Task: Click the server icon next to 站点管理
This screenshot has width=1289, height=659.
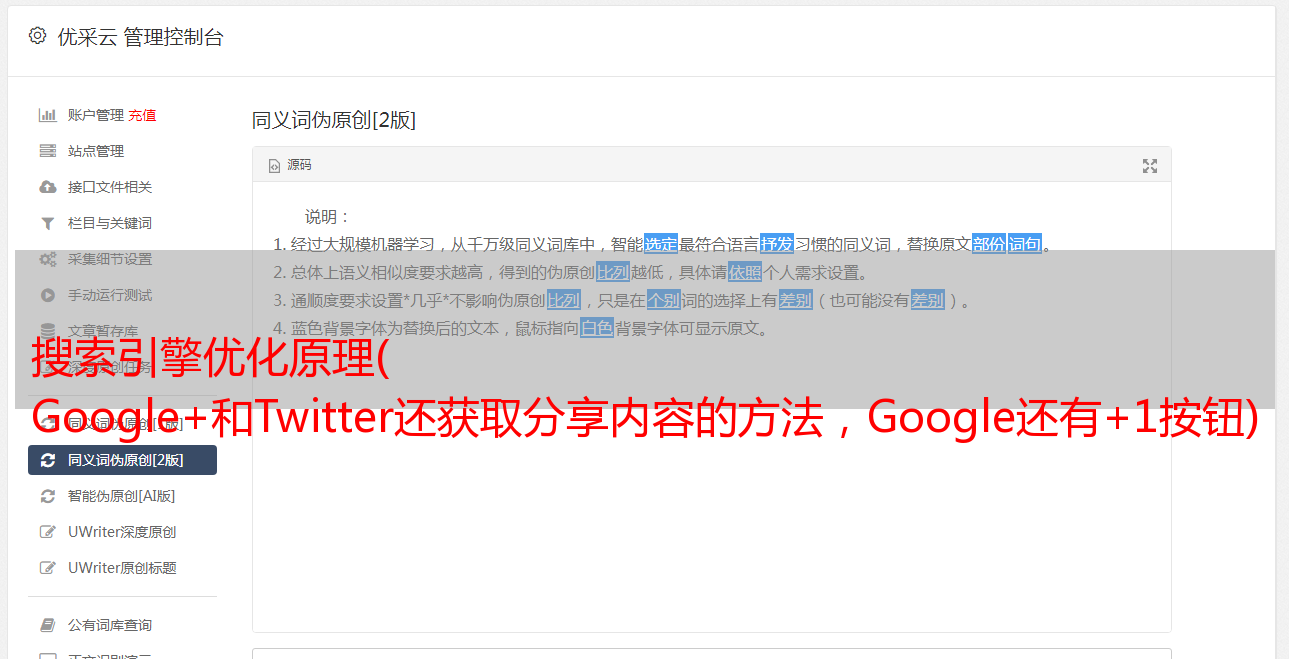Action: pyautogui.click(x=47, y=151)
